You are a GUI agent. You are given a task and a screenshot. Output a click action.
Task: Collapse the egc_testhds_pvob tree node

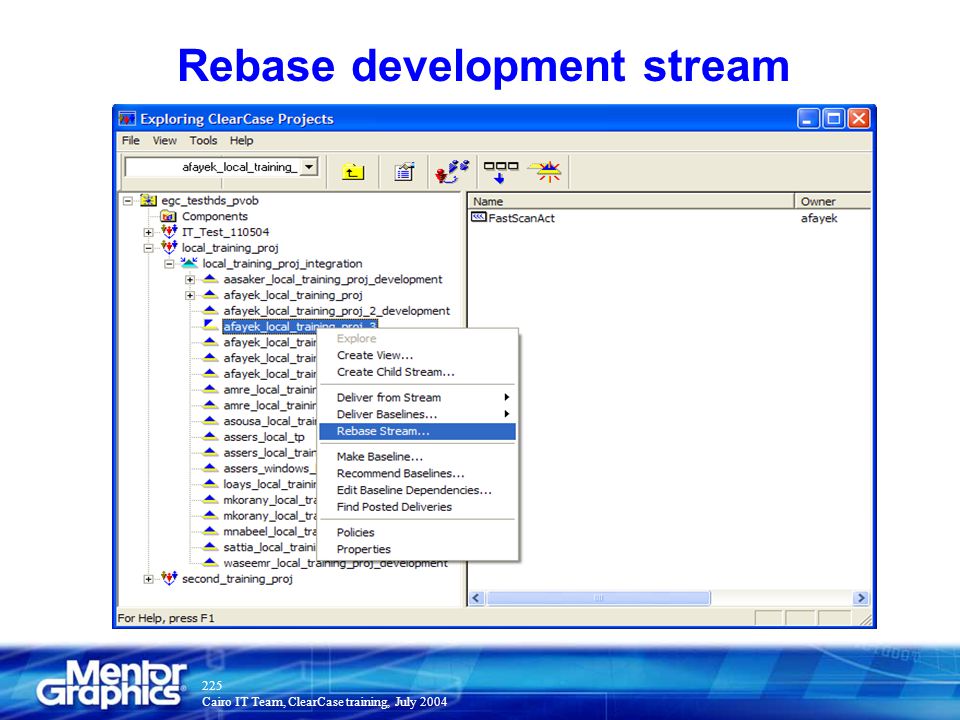(128, 200)
